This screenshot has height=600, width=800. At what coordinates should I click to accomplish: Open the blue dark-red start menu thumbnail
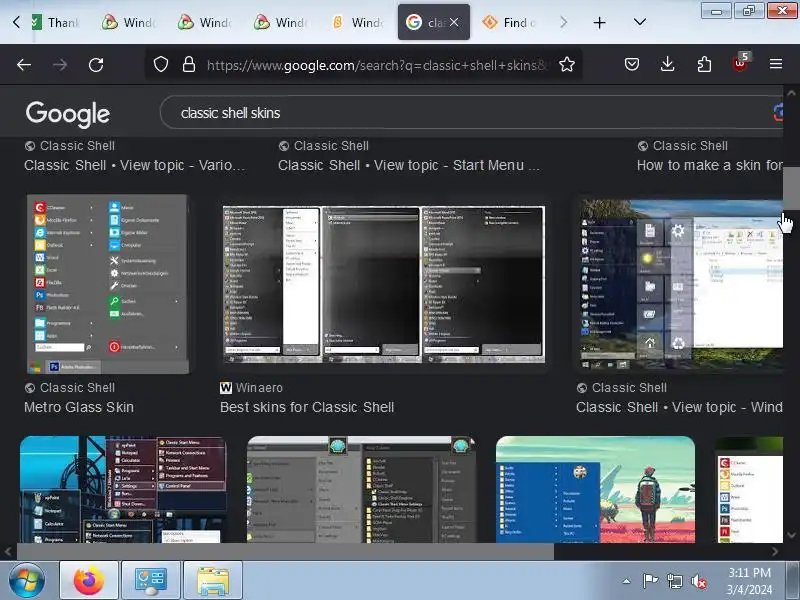pyautogui.click(x=123, y=489)
